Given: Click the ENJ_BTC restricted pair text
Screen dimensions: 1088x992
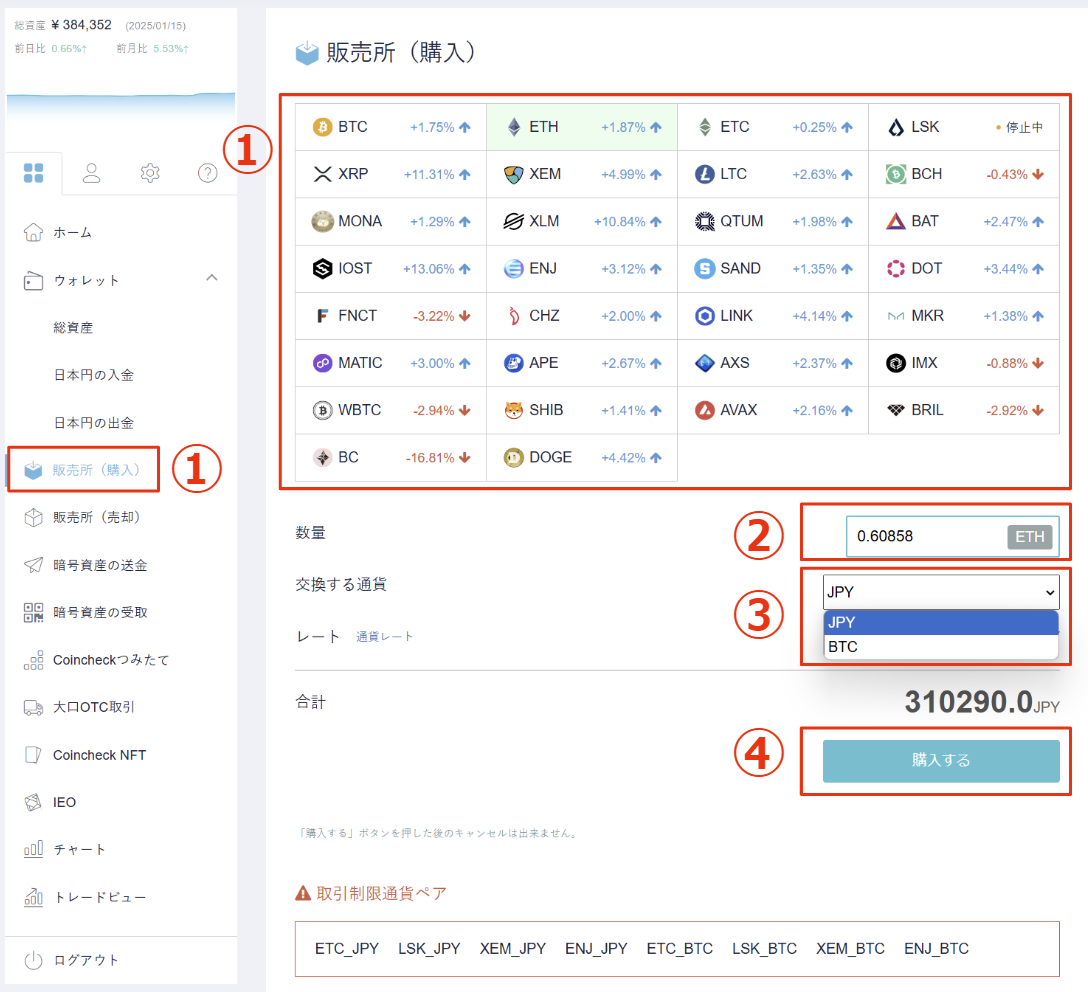Looking at the screenshot, I should point(936,949).
